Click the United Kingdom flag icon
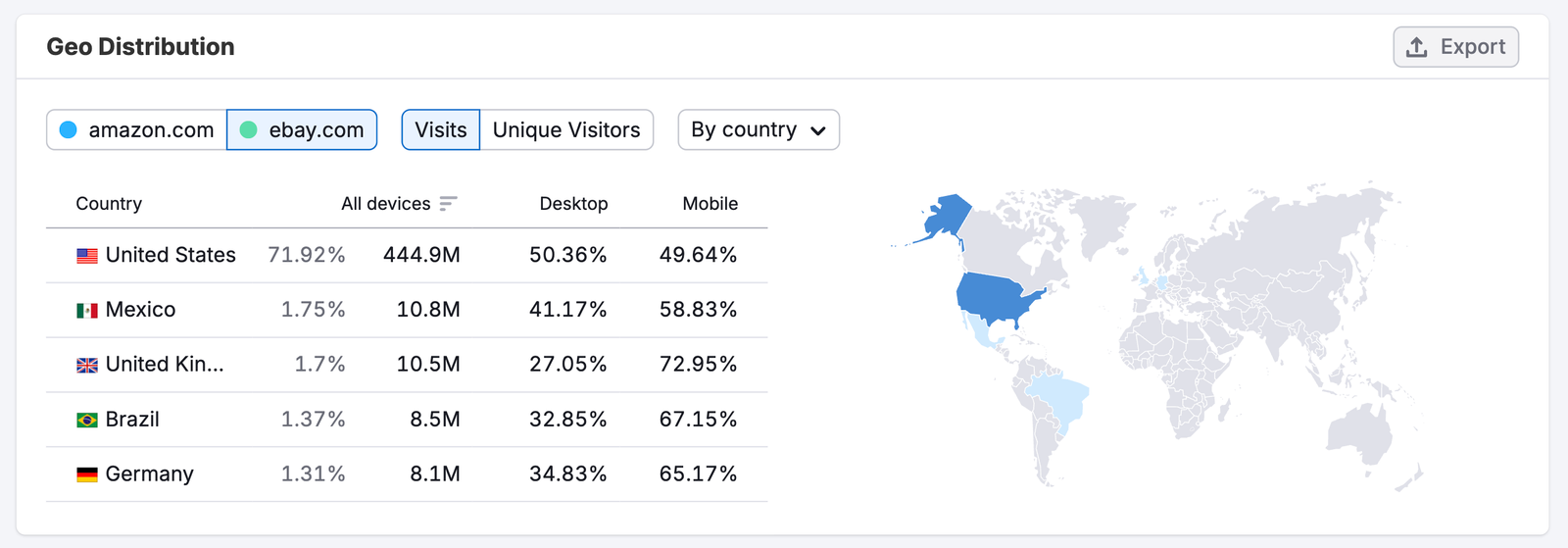The height and width of the screenshot is (548, 1568). pyautogui.click(x=87, y=365)
